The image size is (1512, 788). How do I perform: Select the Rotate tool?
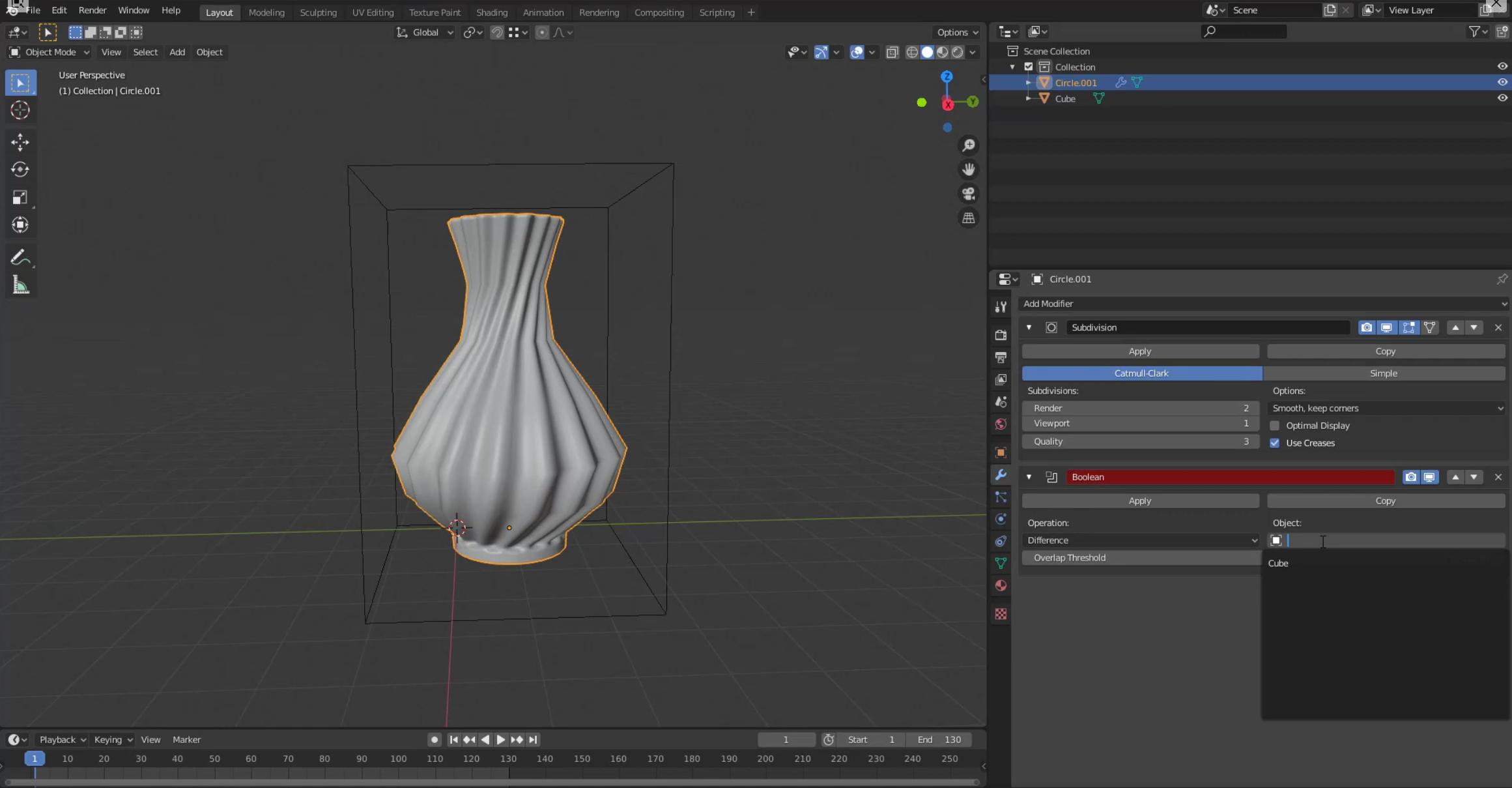tap(20, 169)
